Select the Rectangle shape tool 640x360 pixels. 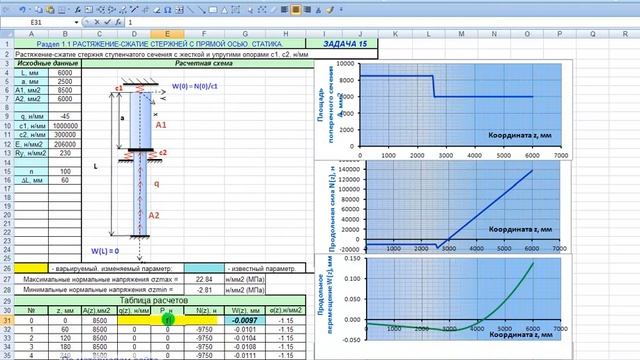[213, 10]
